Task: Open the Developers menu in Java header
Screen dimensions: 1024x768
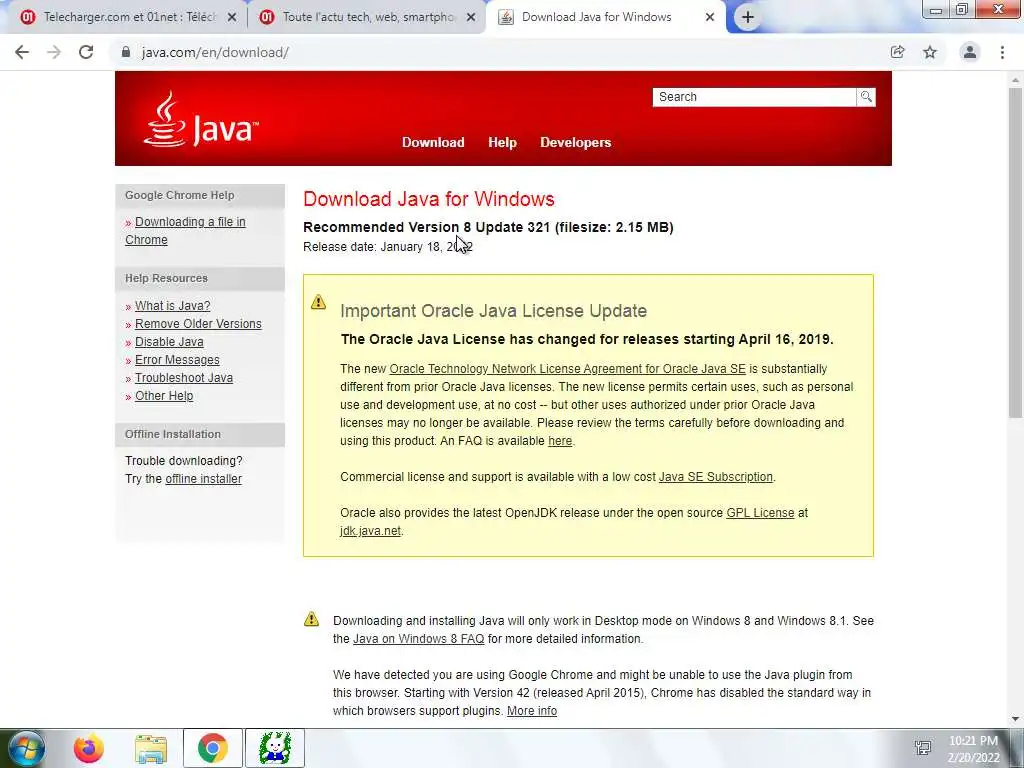Action: tap(575, 142)
